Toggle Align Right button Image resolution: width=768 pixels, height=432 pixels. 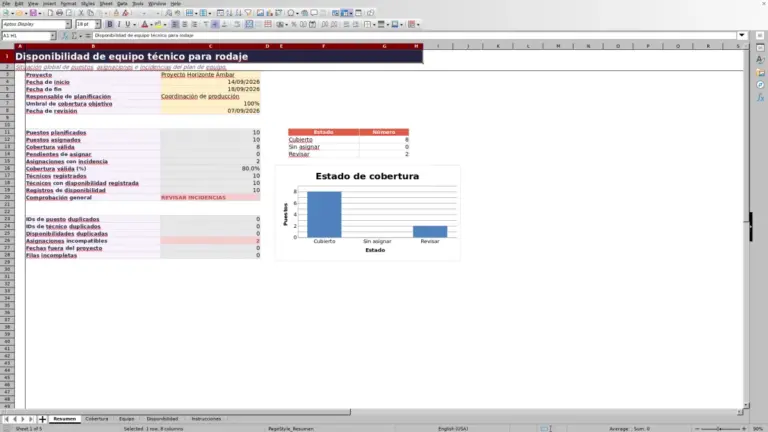(194, 24)
